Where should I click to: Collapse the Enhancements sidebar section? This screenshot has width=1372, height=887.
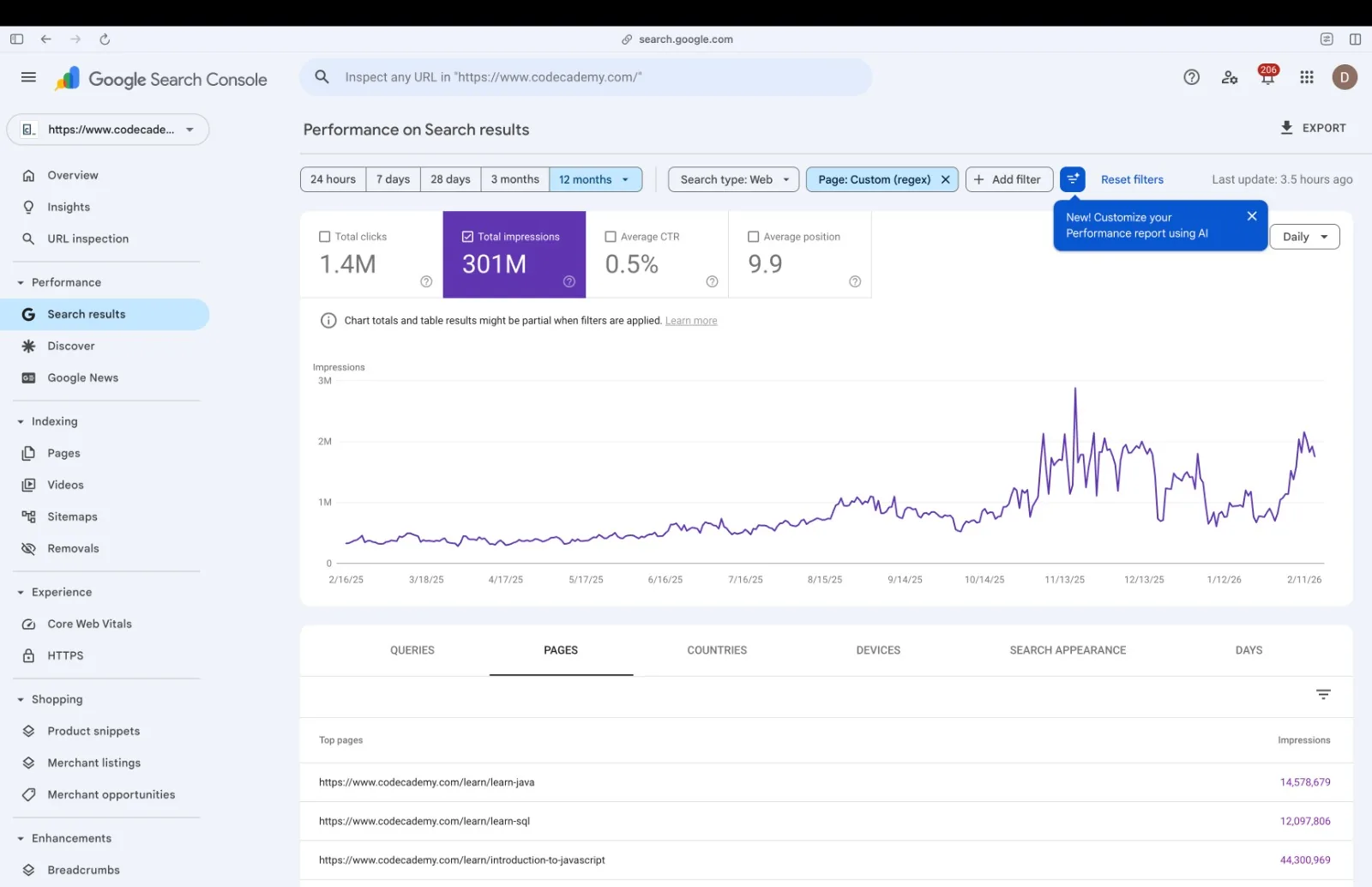point(21,838)
